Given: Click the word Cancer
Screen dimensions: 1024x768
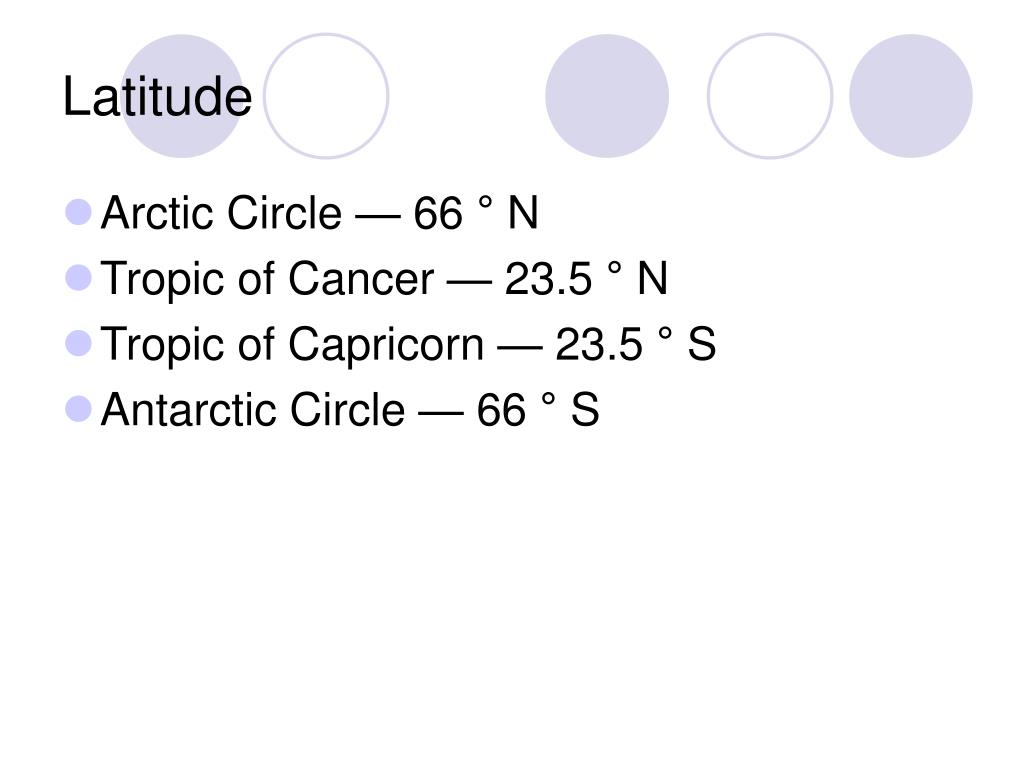Looking at the screenshot, I should coord(361,279).
